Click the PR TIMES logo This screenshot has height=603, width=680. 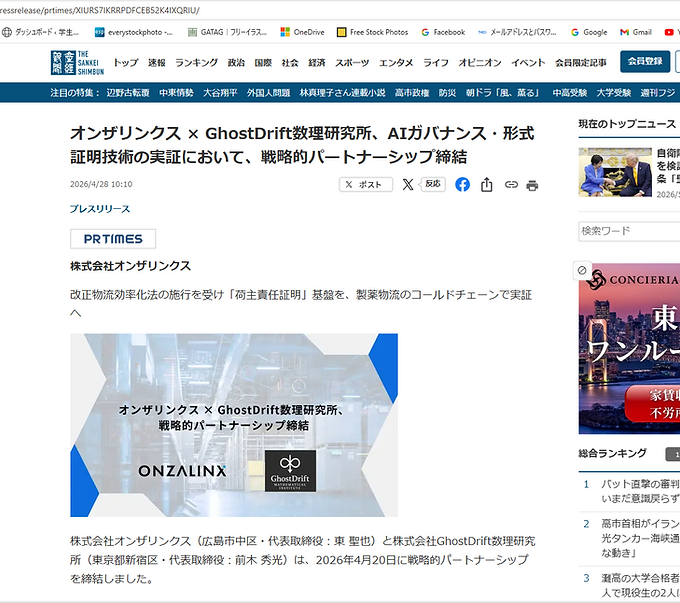click(x=113, y=239)
